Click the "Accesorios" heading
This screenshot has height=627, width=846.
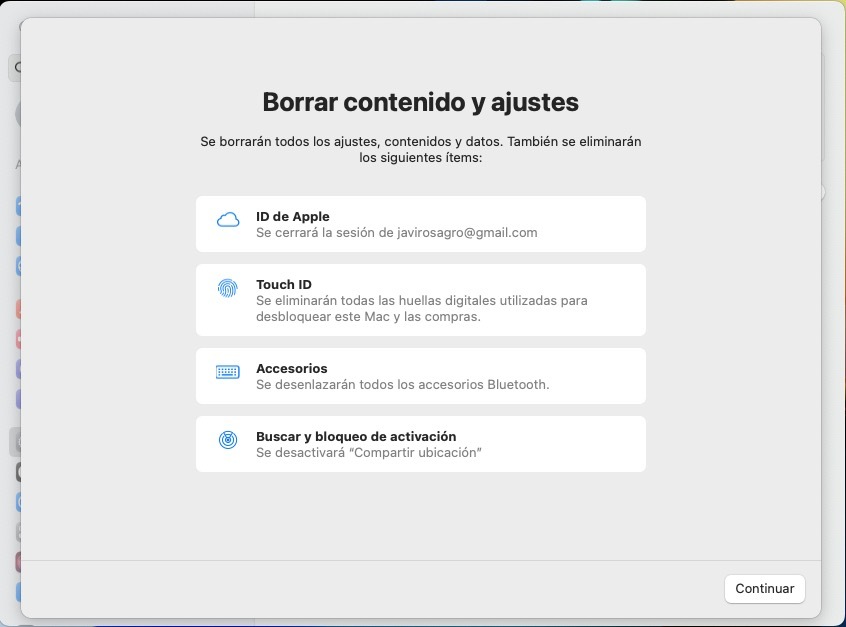pos(291,369)
